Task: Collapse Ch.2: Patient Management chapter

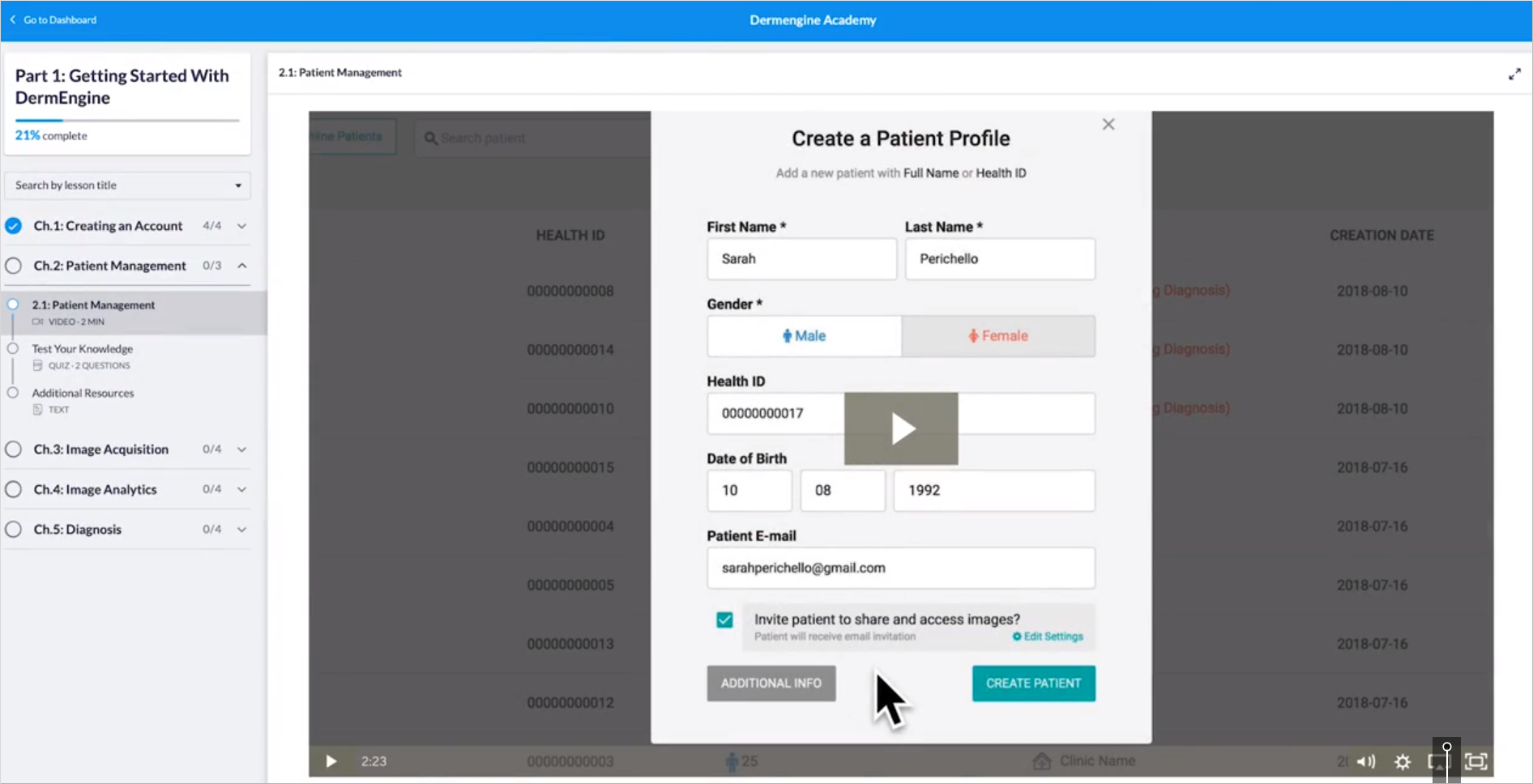Action: coord(241,266)
